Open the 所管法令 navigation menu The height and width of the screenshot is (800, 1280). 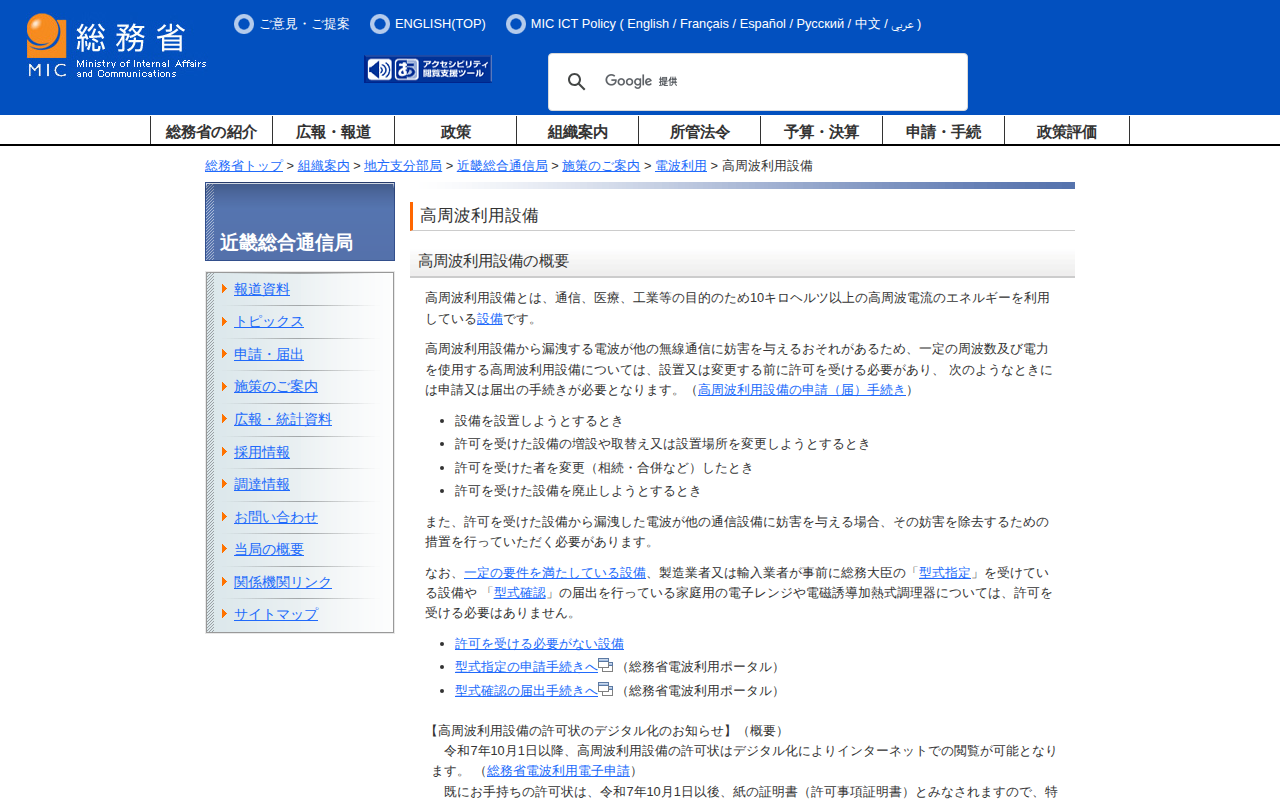pyautogui.click(x=699, y=131)
